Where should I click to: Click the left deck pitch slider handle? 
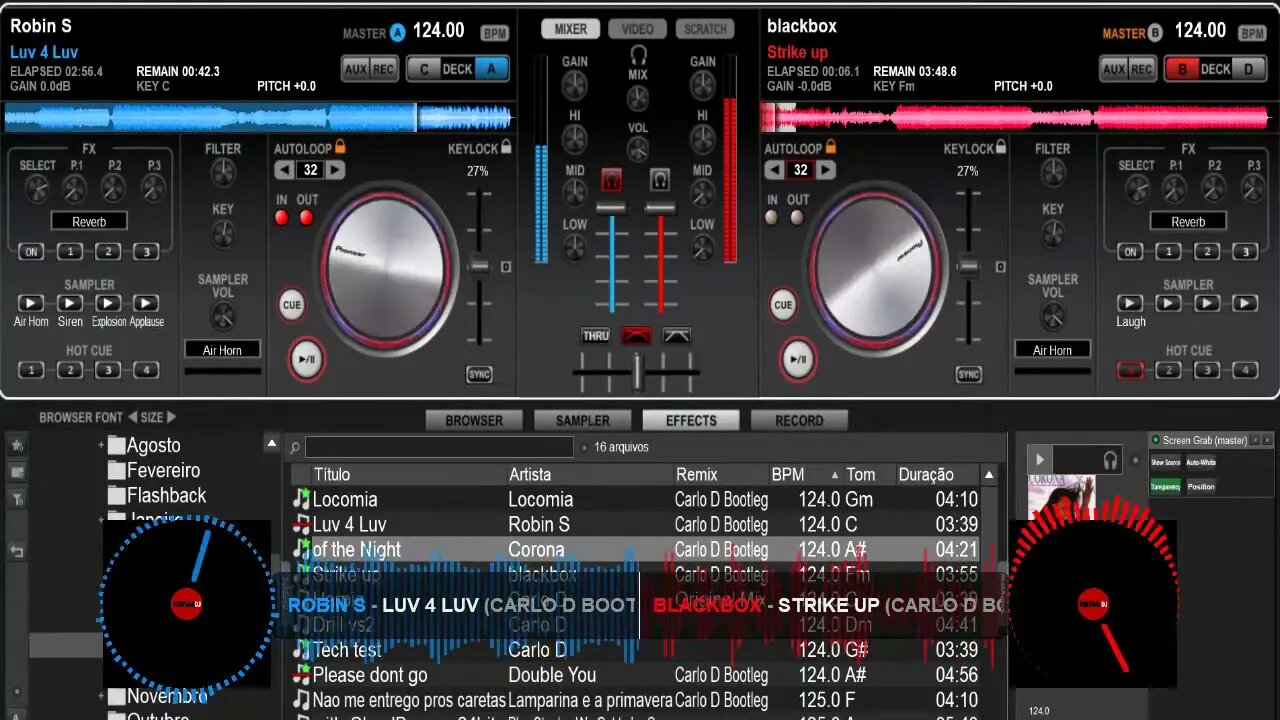[480, 266]
